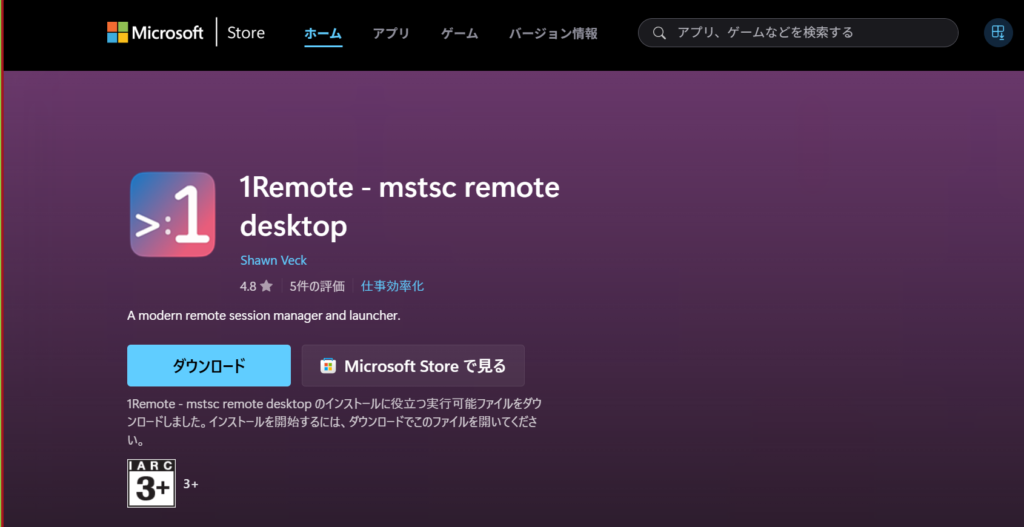Go to the ゲーム tab

point(459,33)
